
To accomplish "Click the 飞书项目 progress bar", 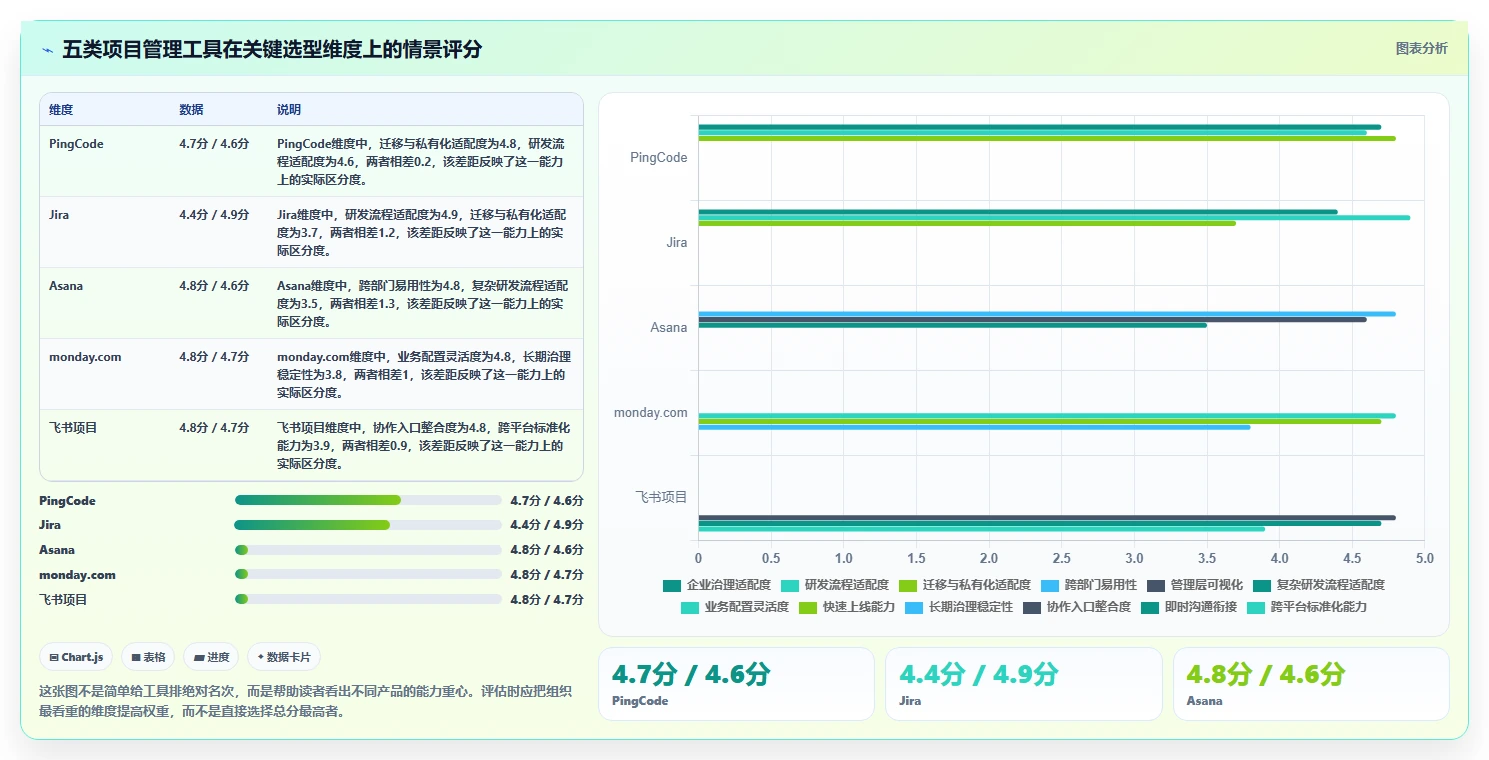I will [368, 599].
